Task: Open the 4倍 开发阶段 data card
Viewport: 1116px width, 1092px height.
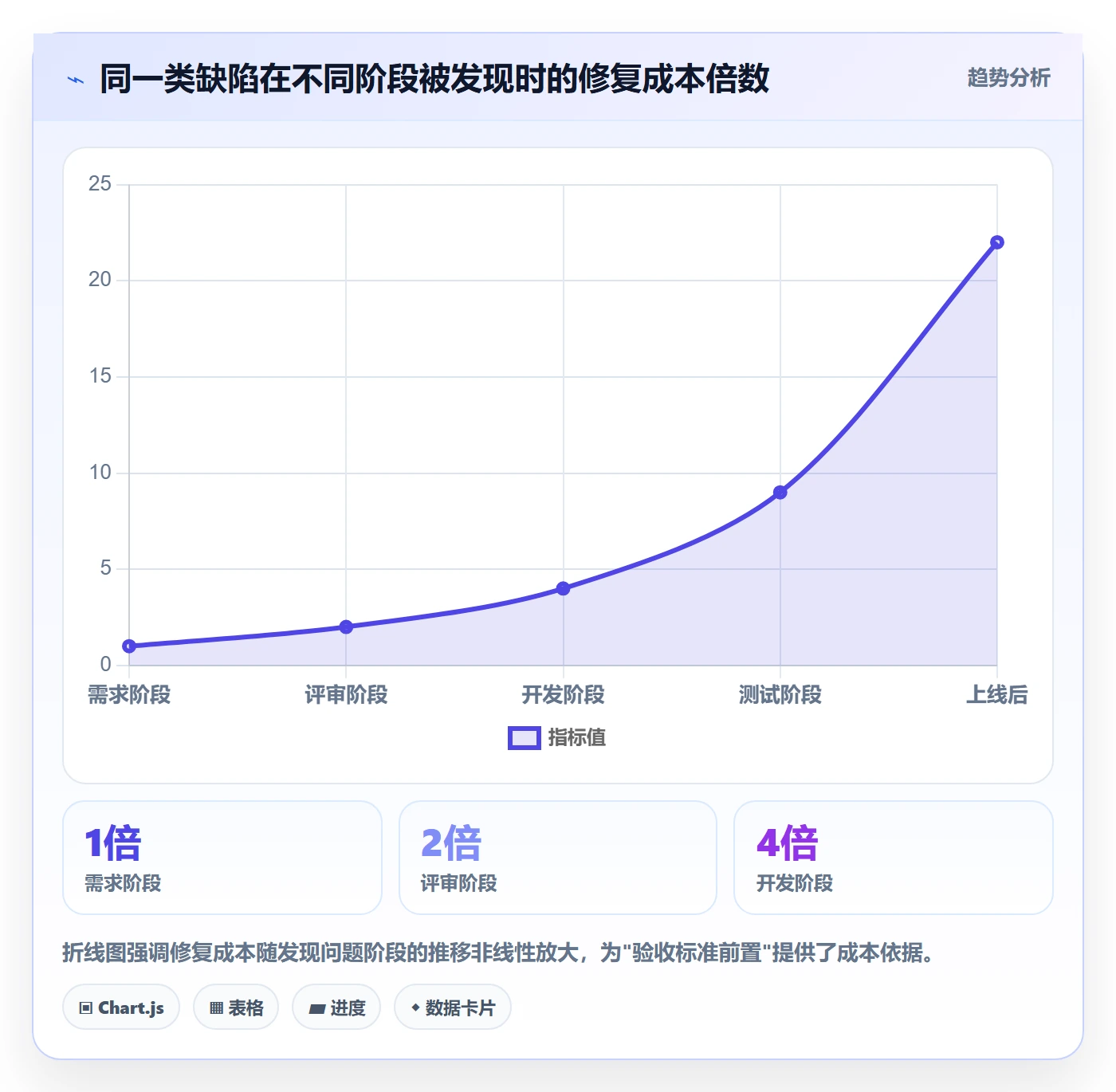Action: [894, 858]
